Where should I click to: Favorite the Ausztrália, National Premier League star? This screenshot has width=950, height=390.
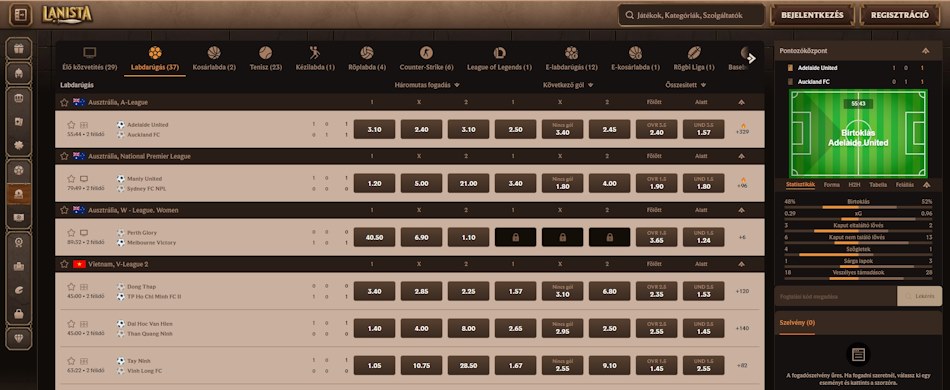coord(64,156)
